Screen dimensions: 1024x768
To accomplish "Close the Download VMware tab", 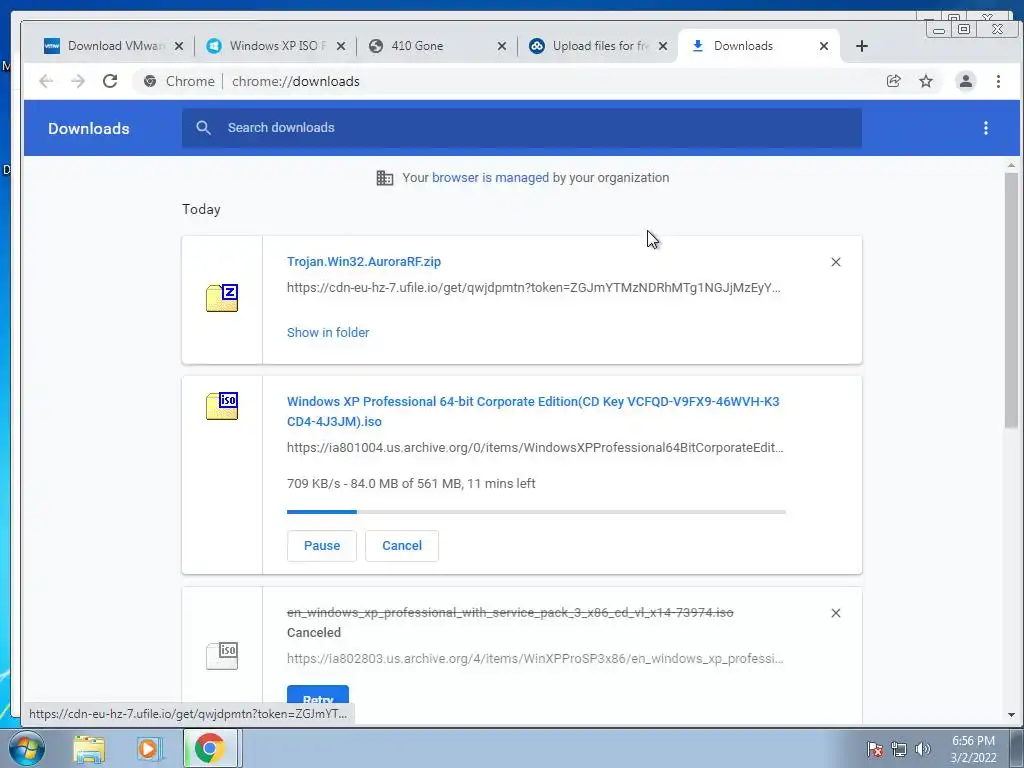I will click(179, 46).
